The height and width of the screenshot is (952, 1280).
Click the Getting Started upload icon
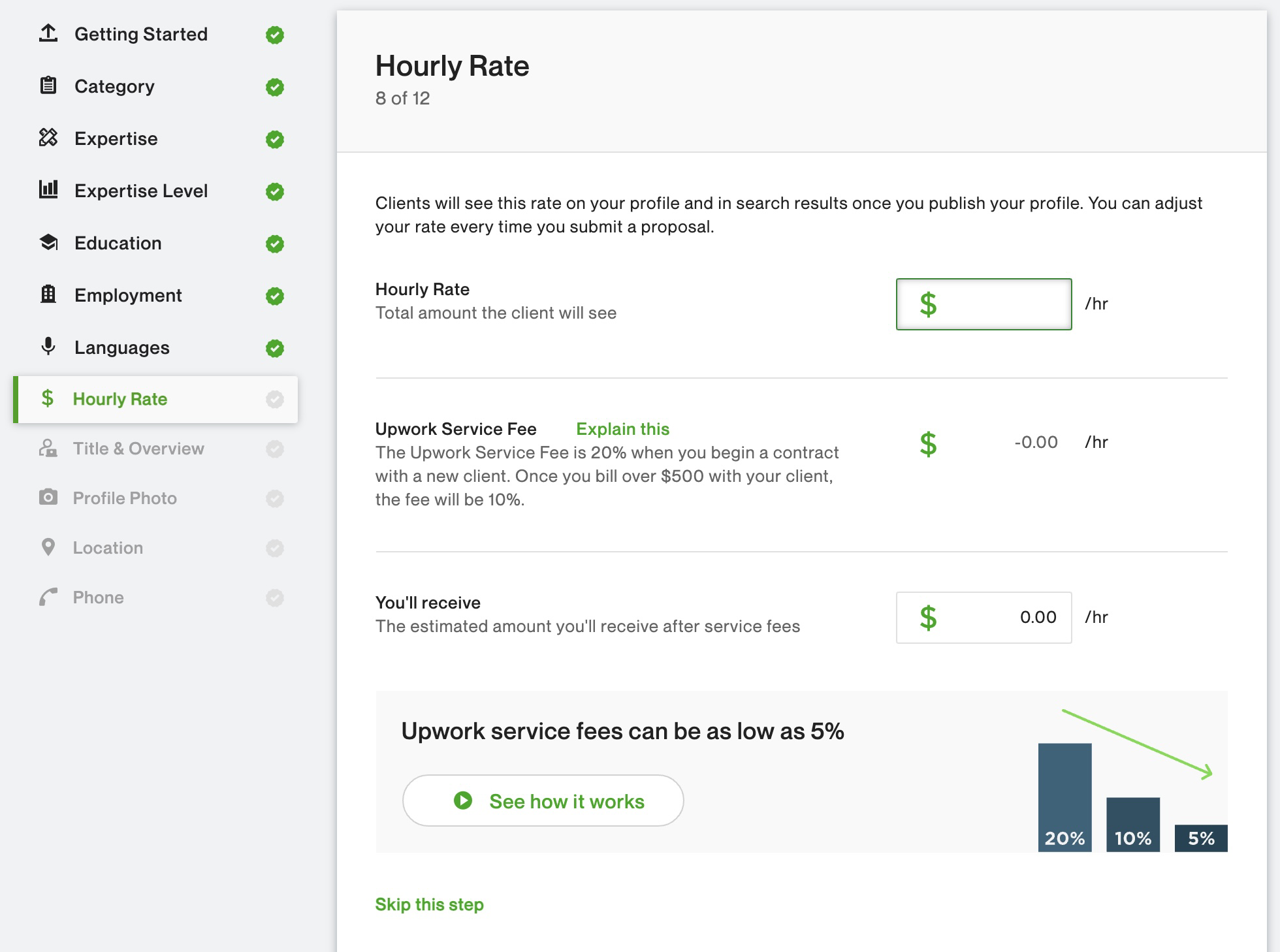[48, 33]
